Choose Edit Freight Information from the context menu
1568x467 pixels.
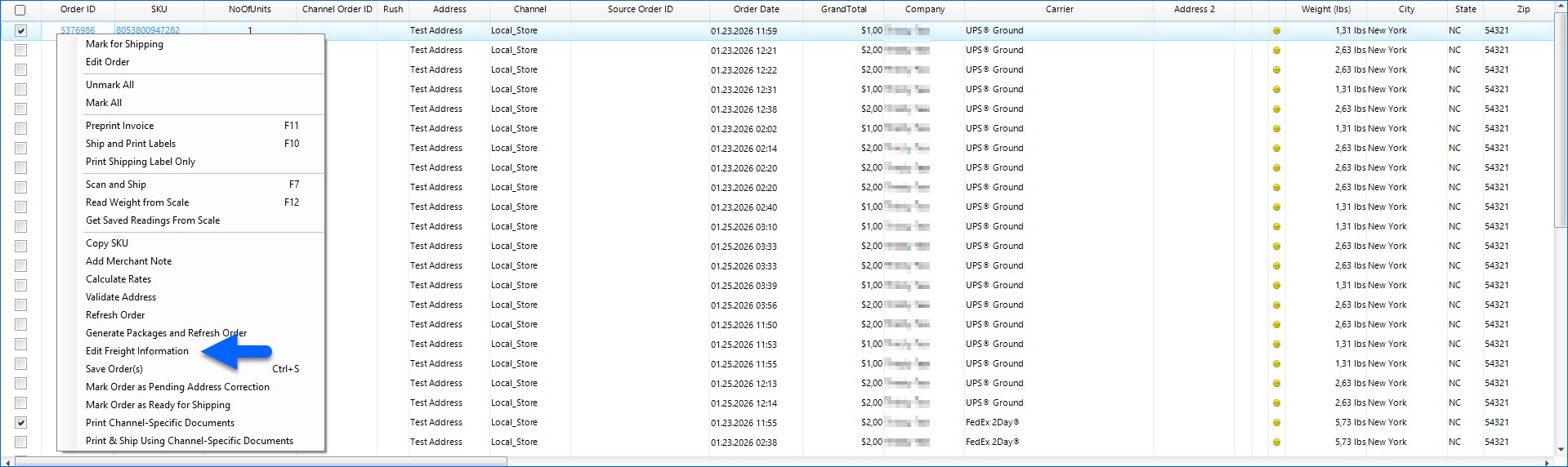click(137, 351)
